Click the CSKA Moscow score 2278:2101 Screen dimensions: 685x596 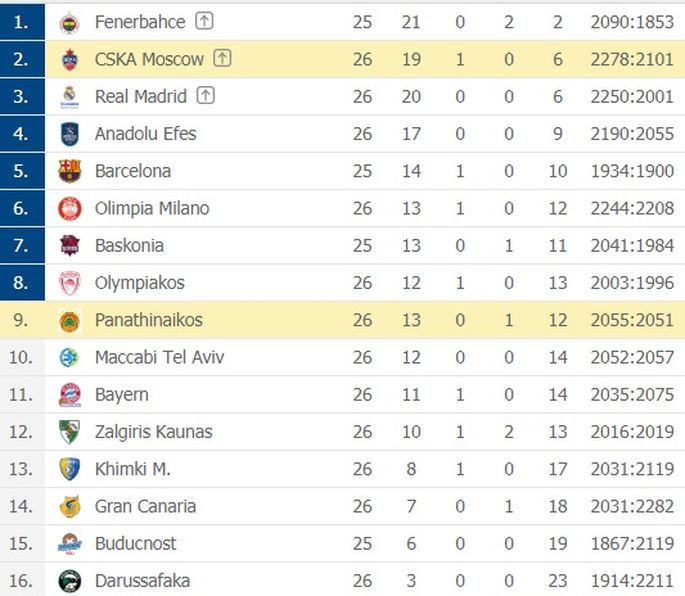(632, 59)
